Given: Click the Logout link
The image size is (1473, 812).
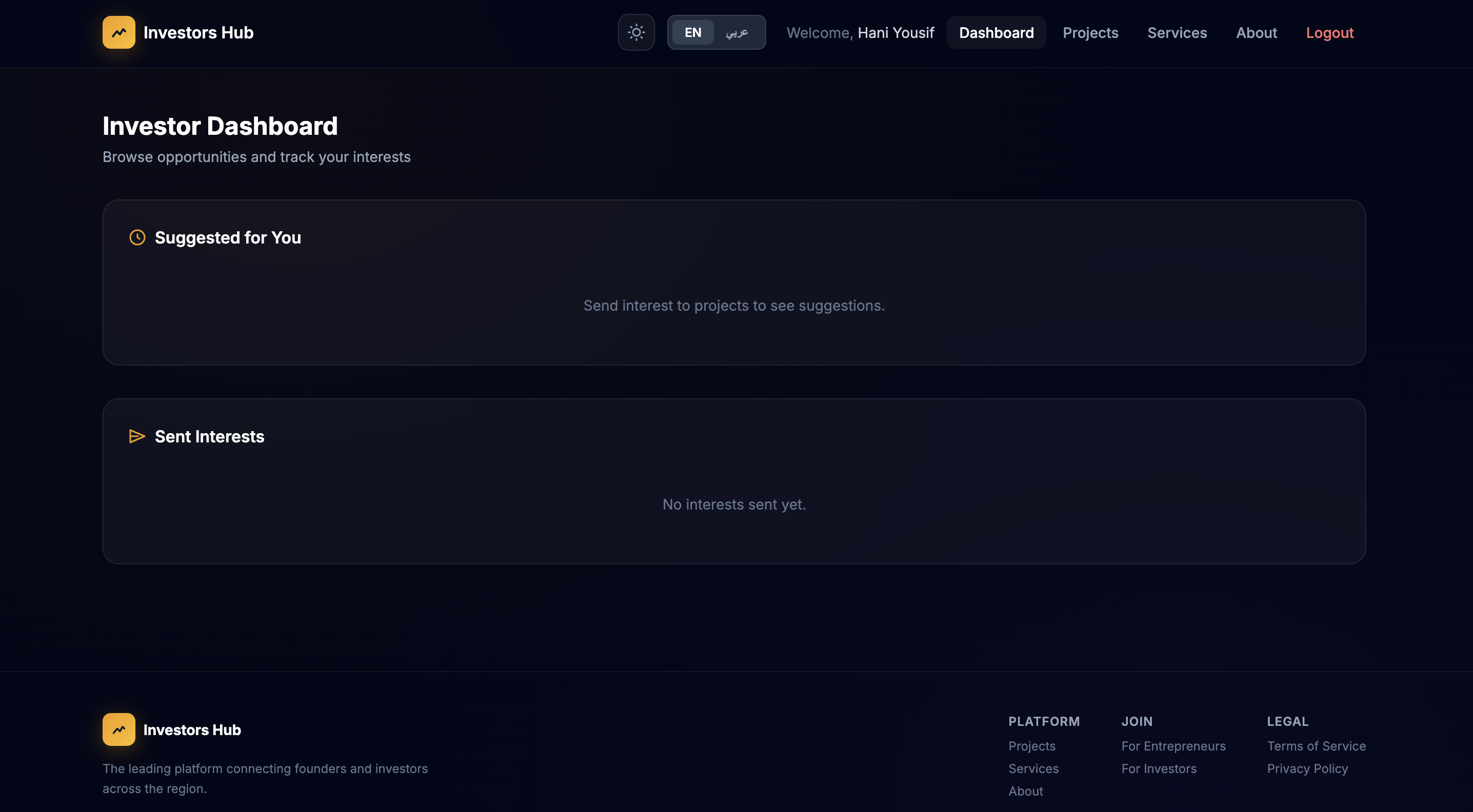Looking at the screenshot, I should click(1329, 33).
